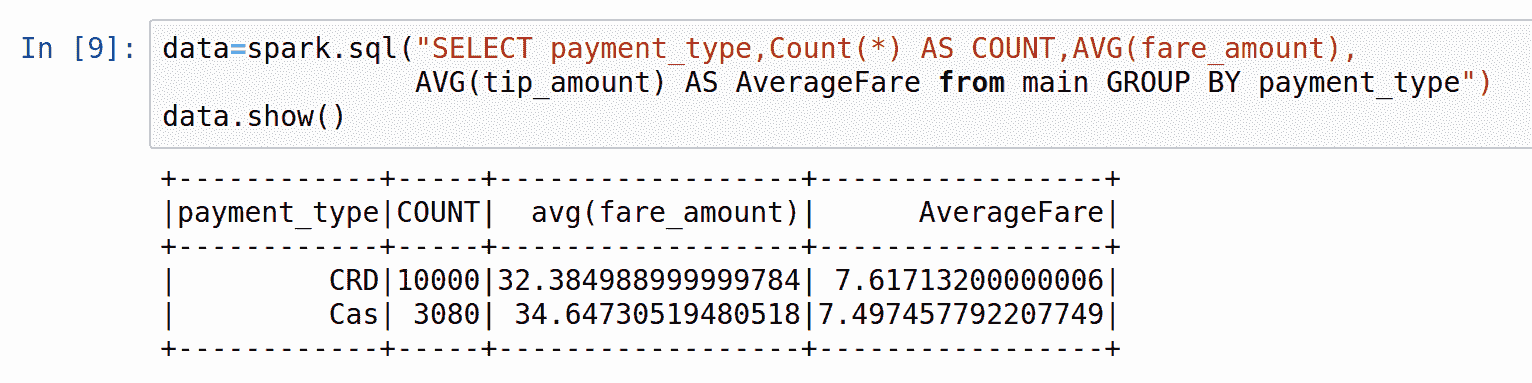Click inside the spark.sql code cell
The image size is (1532, 383).
(840, 83)
